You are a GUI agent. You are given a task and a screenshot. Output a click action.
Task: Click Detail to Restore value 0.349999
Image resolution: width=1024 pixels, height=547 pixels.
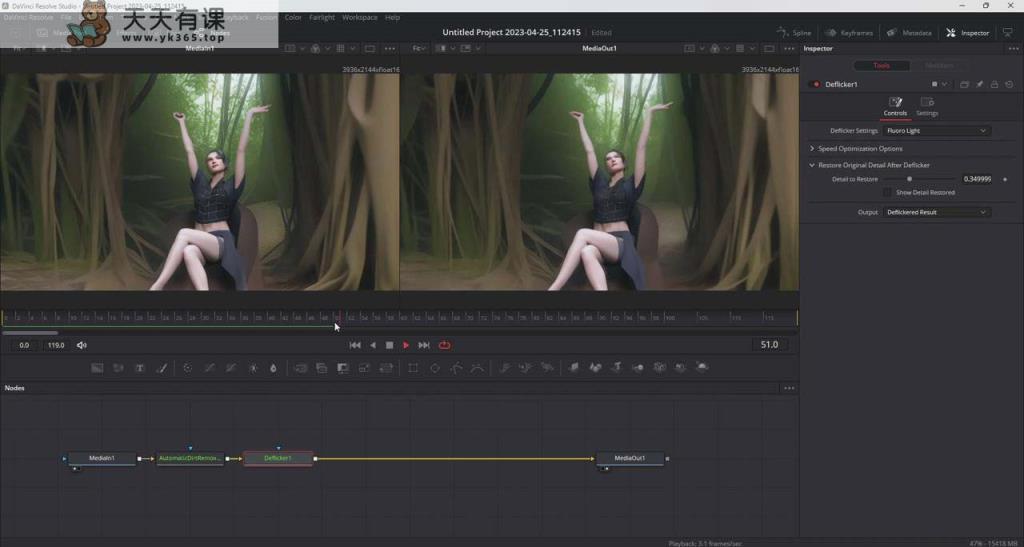tap(977, 179)
